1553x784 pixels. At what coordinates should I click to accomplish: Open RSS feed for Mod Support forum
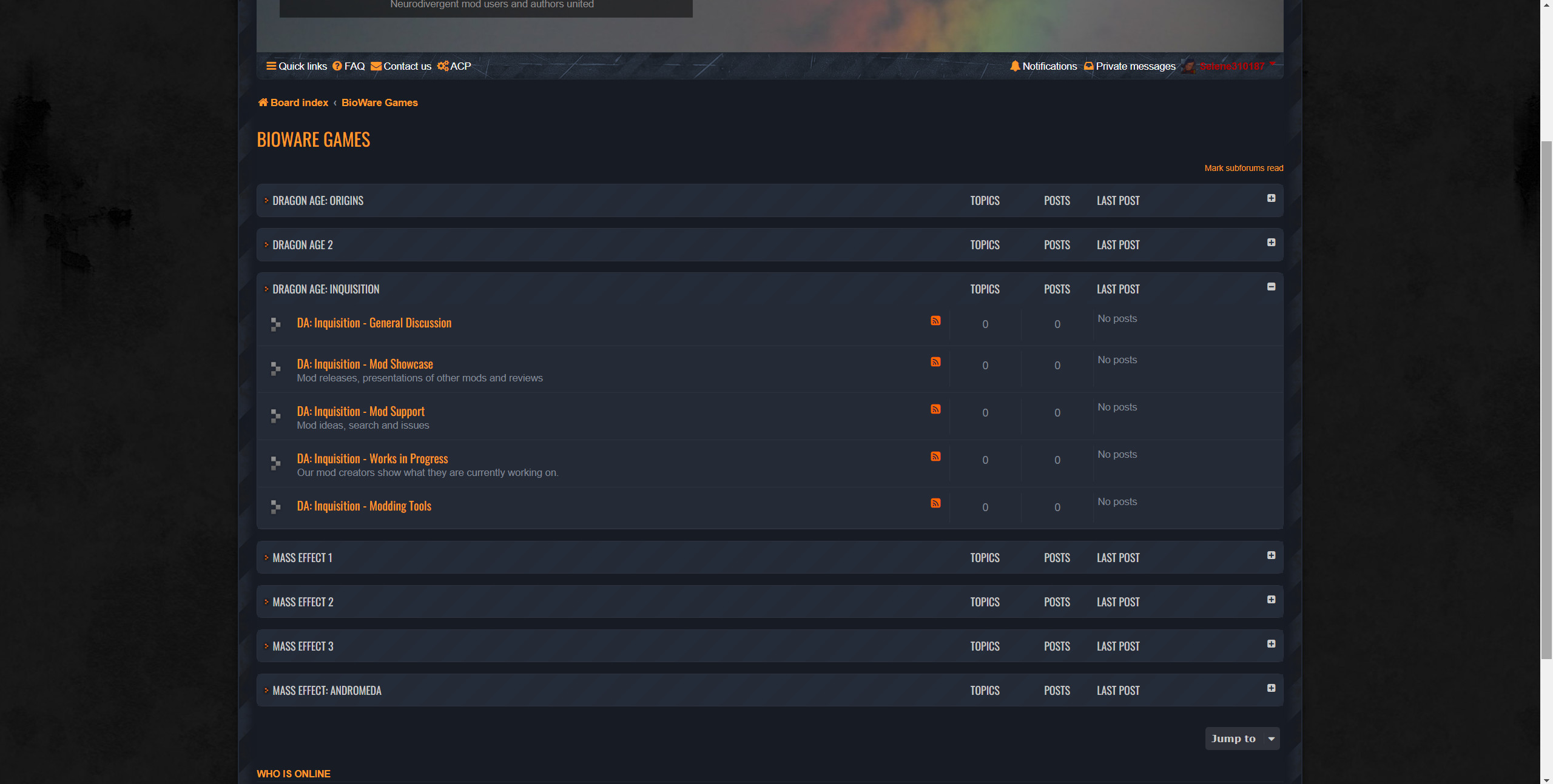[x=935, y=409]
